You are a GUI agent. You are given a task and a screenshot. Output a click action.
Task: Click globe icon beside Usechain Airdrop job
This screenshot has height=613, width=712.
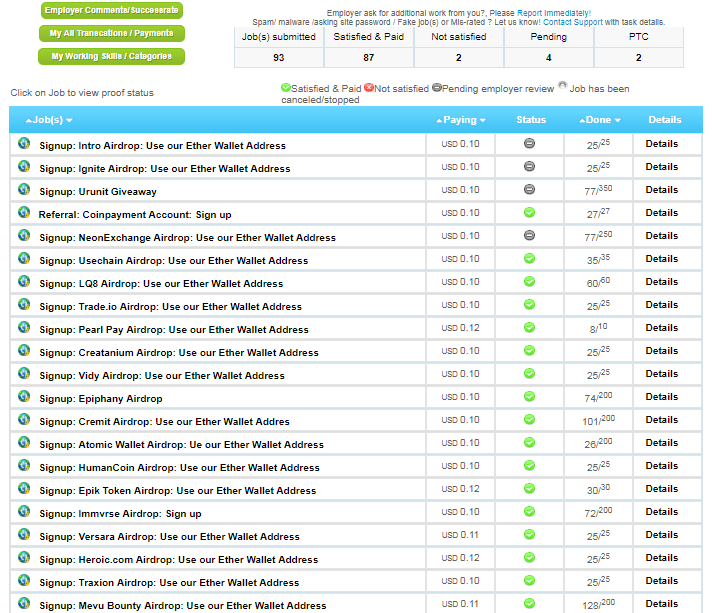click(x=24, y=258)
